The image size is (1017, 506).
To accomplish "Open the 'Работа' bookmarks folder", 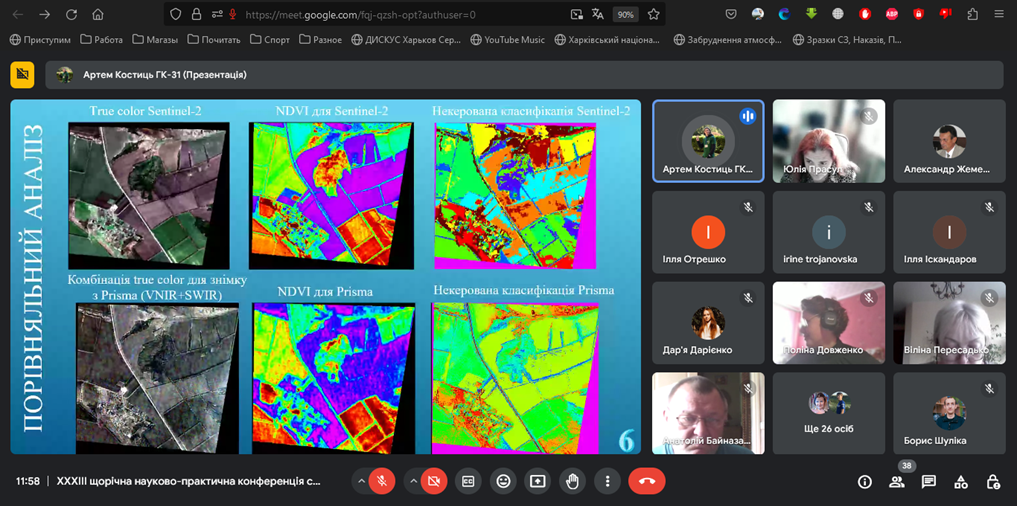I will (x=101, y=40).
